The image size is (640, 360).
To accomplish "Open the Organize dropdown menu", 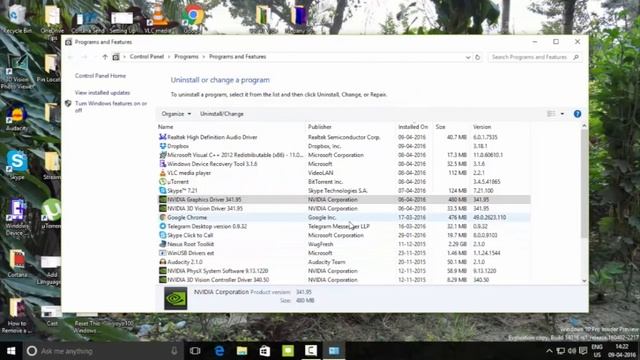I will tap(176, 114).
